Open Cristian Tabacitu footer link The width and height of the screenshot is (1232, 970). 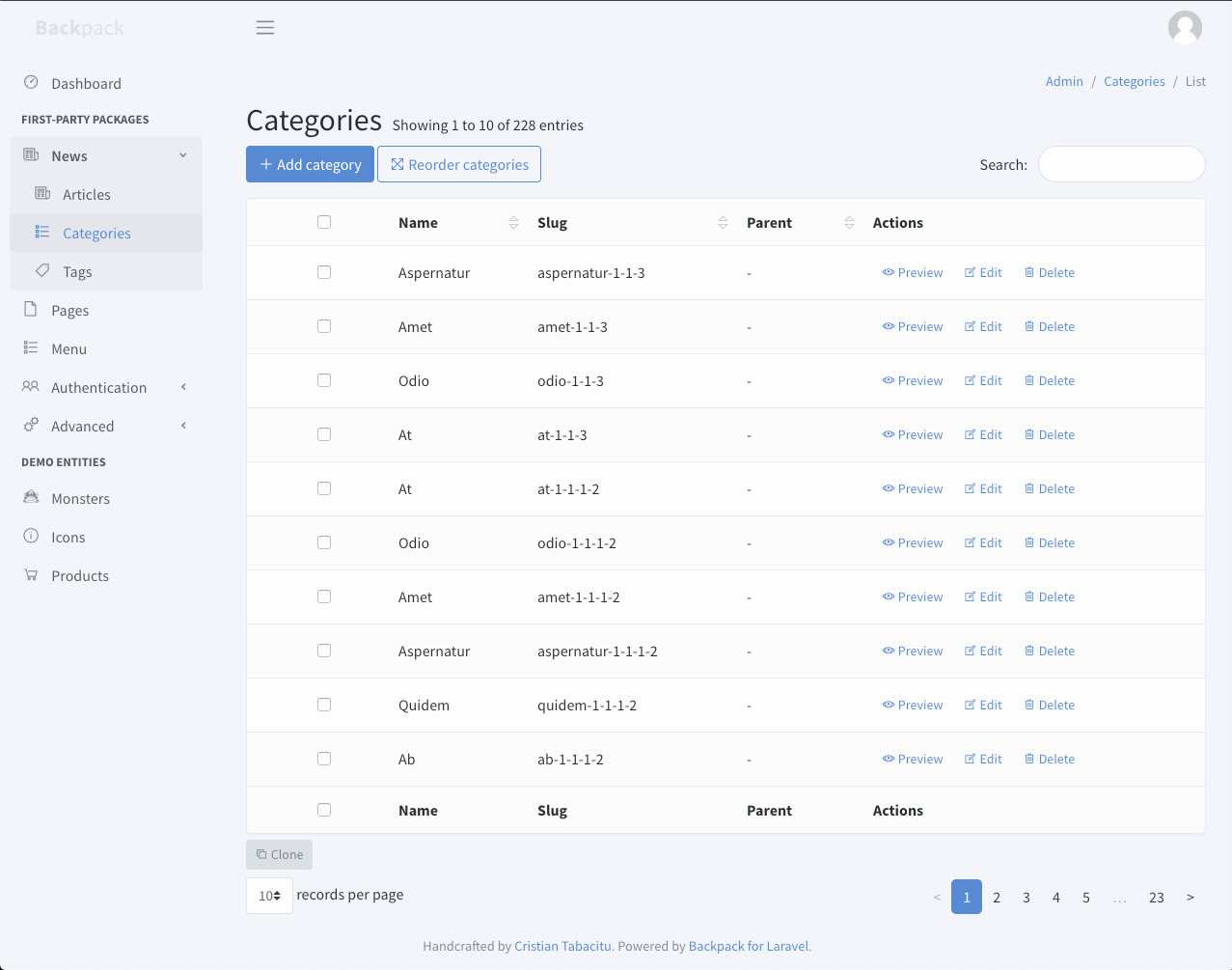[562, 946]
